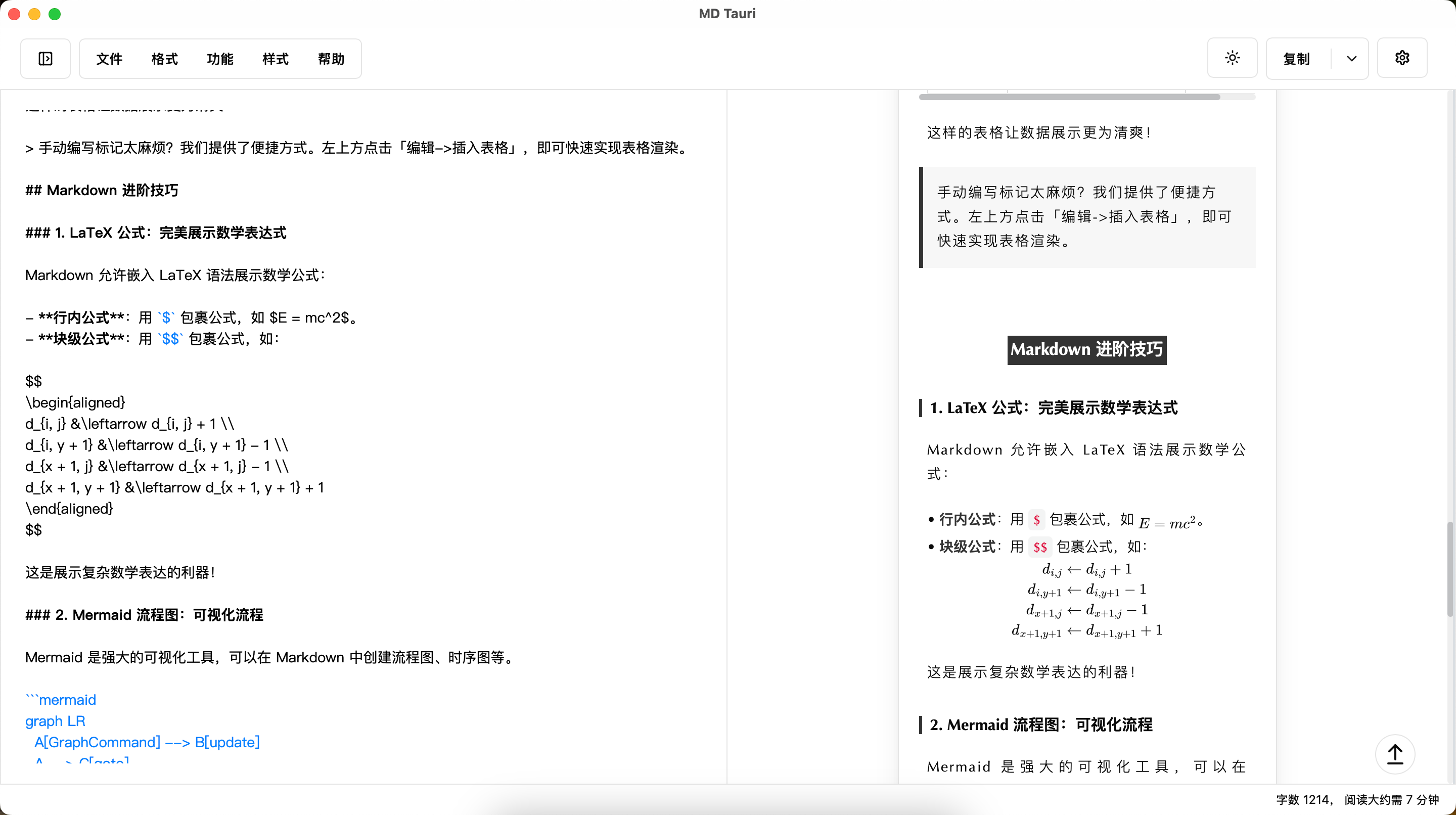
Task: Open the 帮助 menu
Action: pyautogui.click(x=331, y=59)
